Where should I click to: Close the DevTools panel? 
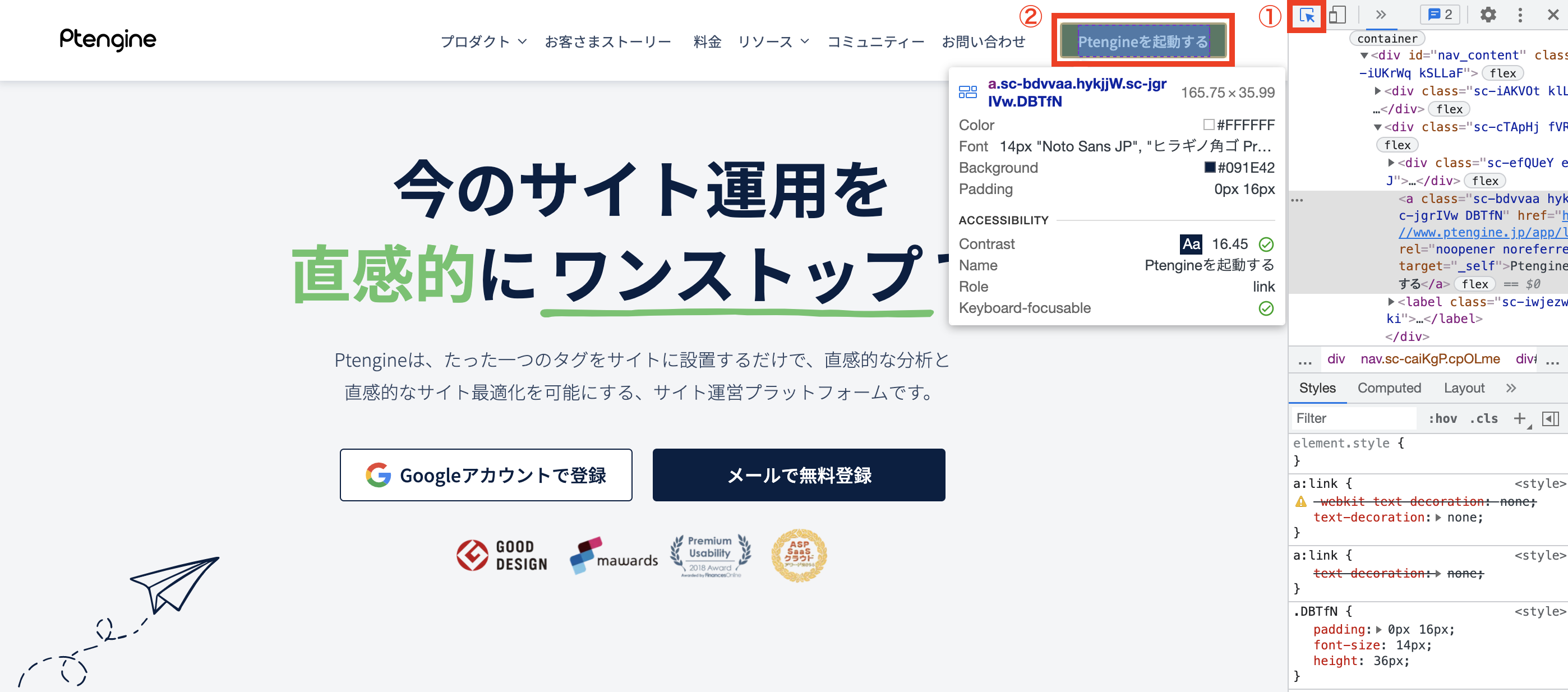[x=1553, y=15]
